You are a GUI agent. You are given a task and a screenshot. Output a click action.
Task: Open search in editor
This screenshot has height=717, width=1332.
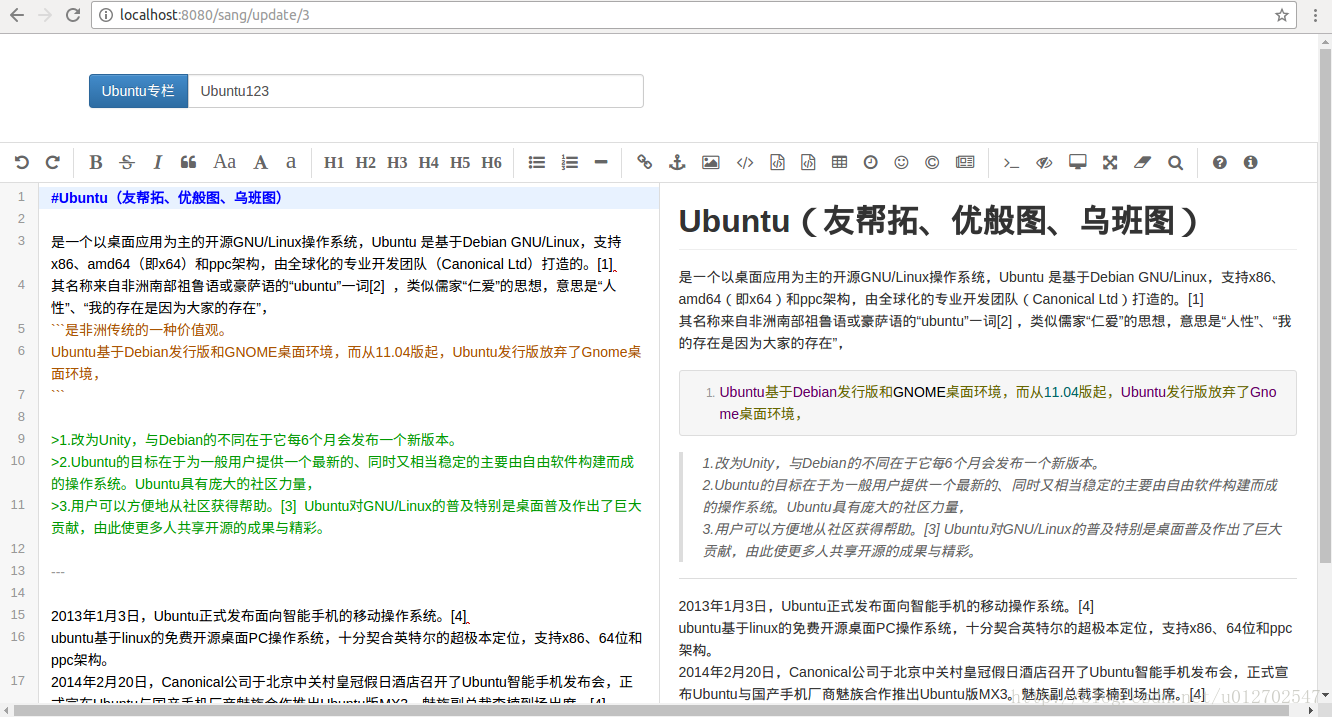tap(1175, 162)
